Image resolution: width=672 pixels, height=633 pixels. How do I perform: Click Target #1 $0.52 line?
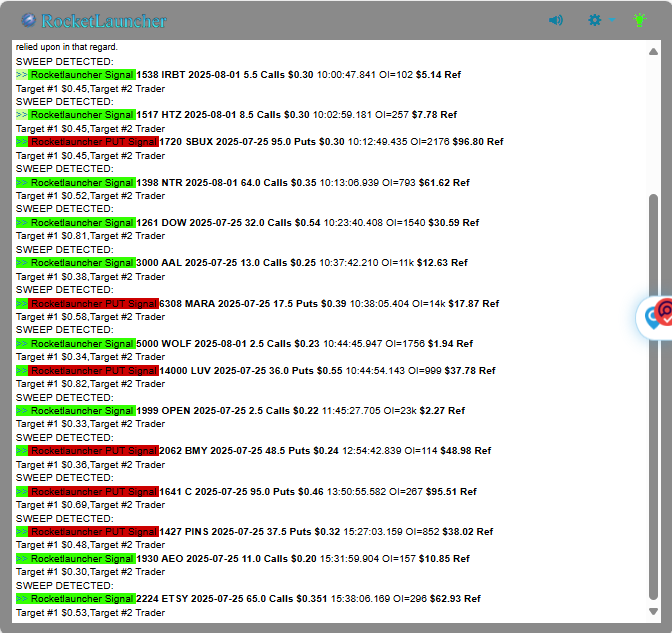(x=90, y=196)
